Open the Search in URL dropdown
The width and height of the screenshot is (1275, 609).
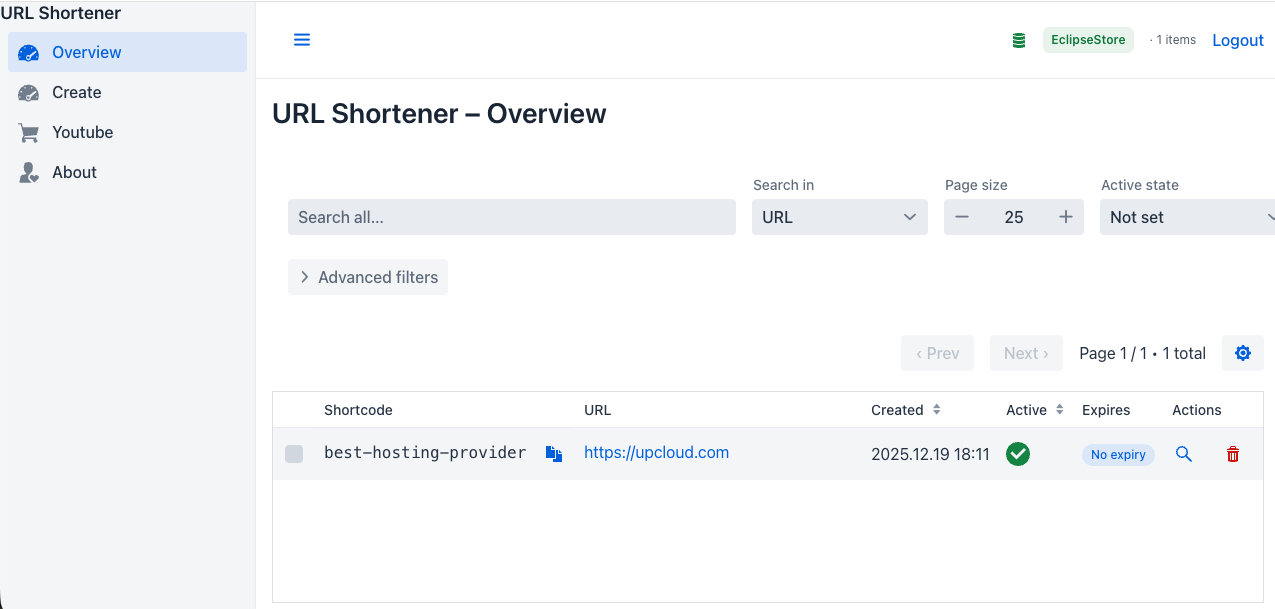[839, 217]
